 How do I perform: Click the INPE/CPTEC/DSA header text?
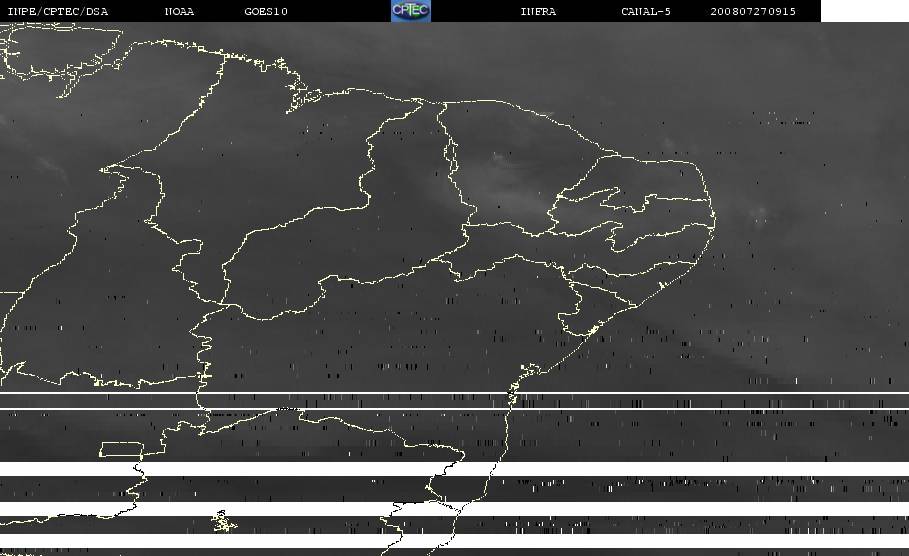coord(58,12)
